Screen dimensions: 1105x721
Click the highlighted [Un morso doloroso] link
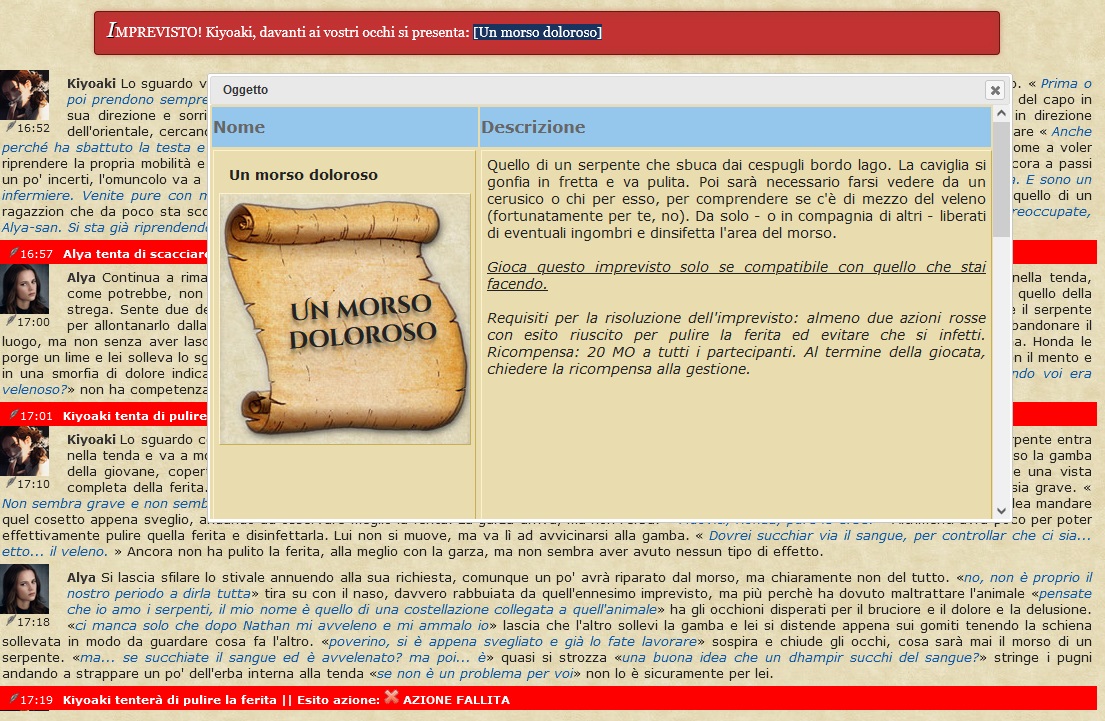pos(537,32)
